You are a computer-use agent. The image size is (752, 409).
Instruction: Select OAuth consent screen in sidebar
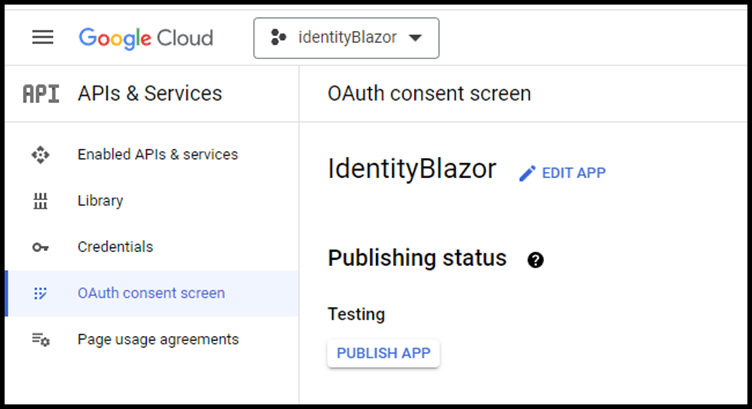(x=152, y=293)
